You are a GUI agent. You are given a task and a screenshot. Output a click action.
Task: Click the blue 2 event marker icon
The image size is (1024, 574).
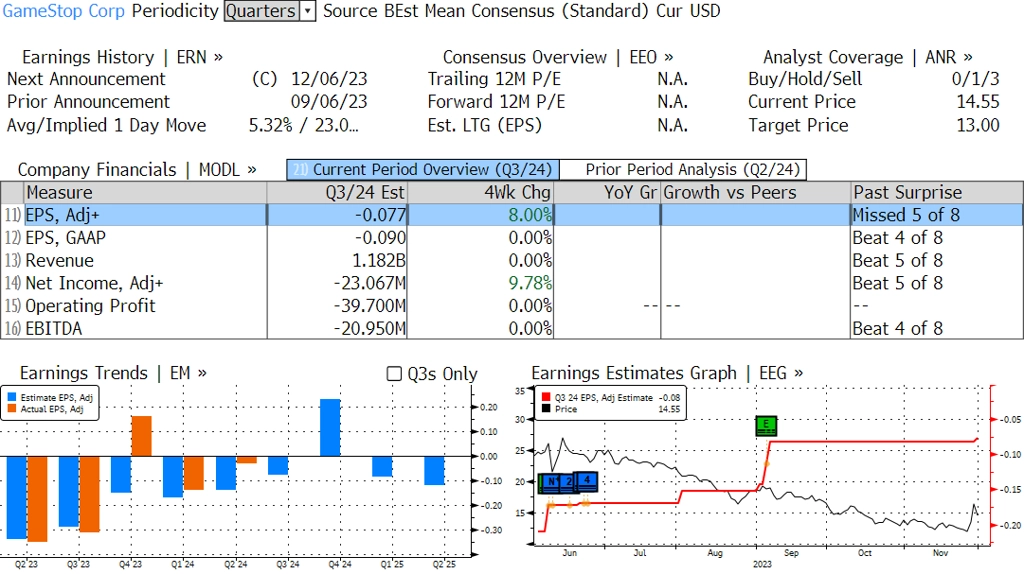click(569, 483)
